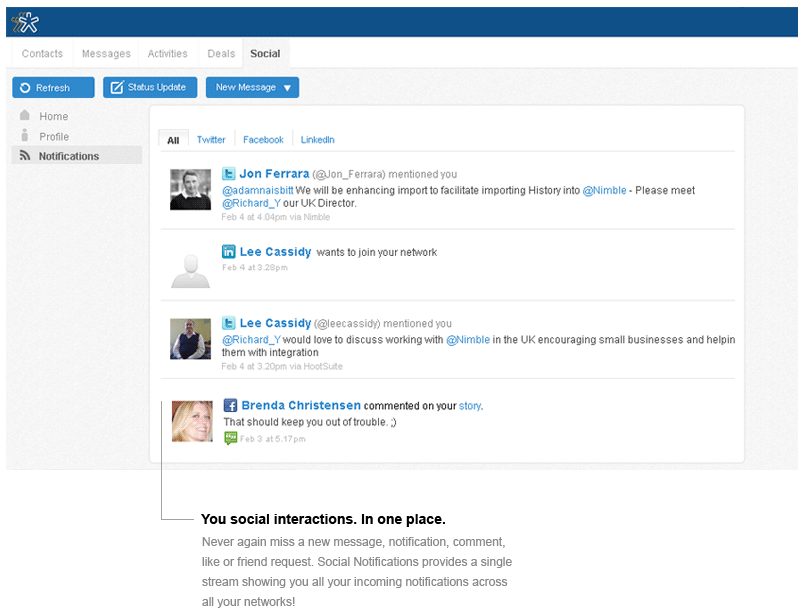The height and width of the screenshot is (615, 807).
Task: Click the Nimble logo in header
Action: click(x=26, y=22)
